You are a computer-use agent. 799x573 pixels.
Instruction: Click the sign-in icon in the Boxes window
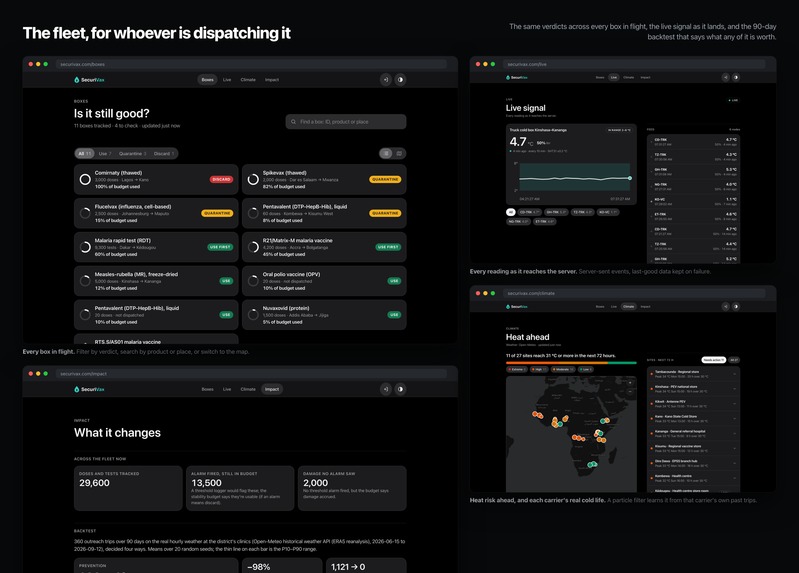(x=386, y=80)
